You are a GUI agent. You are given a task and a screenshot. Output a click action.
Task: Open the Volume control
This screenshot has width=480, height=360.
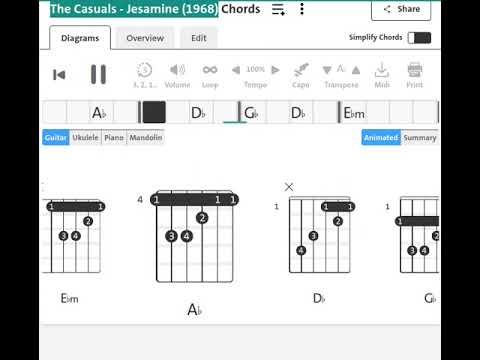coord(177,75)
